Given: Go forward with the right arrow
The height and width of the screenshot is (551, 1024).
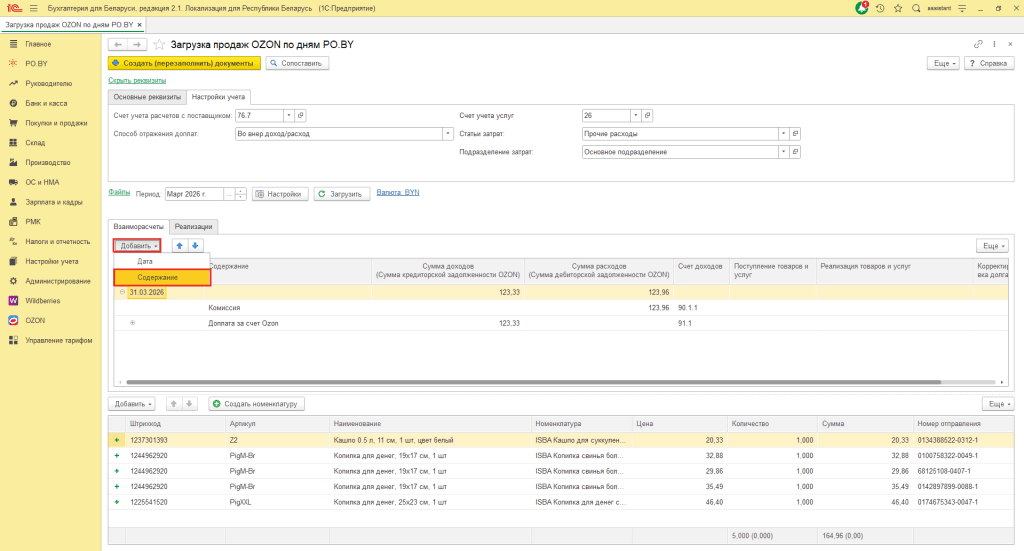Looking at the screenshot, I should [136, 44].
